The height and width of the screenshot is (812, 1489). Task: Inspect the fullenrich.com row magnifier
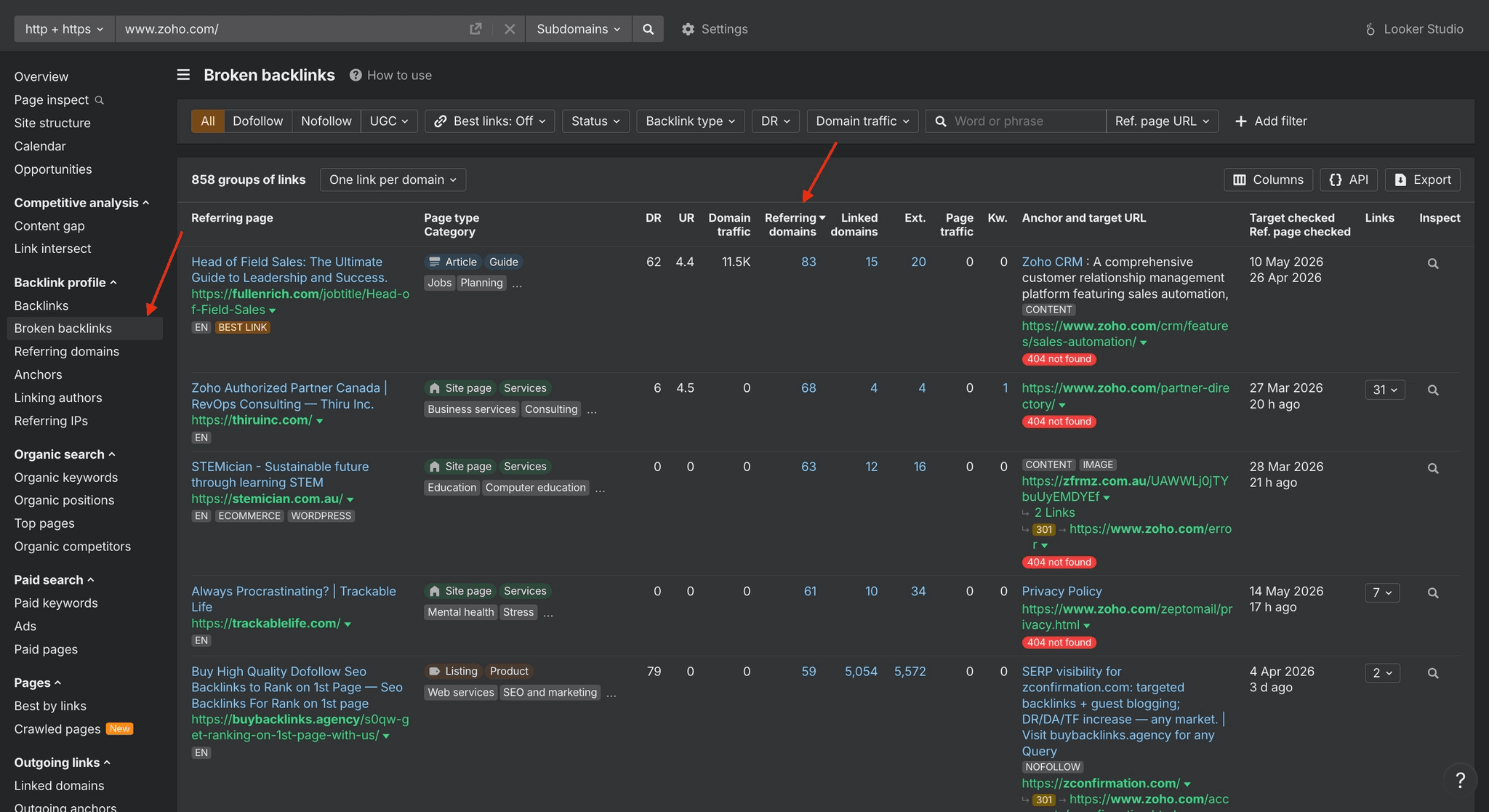[x=1433, y=264]
